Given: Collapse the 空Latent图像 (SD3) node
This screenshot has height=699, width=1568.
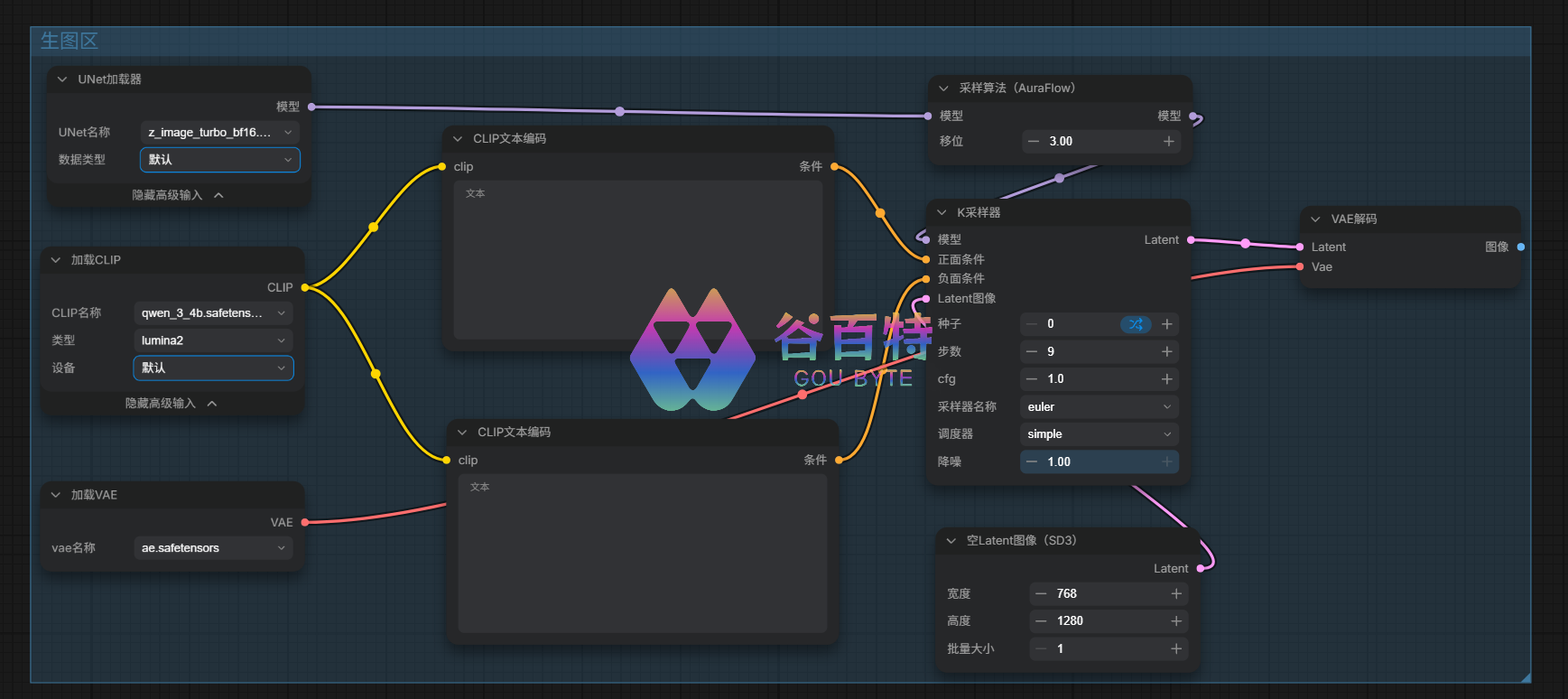Looking at the screenshot, I should click(x=951, y=541).
